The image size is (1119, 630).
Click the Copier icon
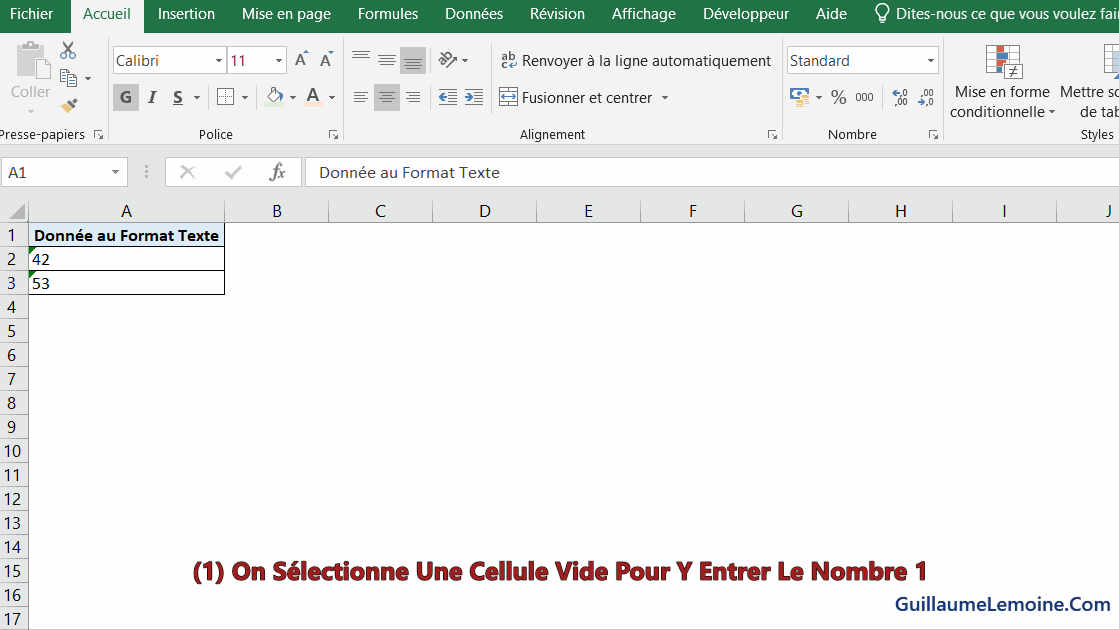(x=68, y=77)
